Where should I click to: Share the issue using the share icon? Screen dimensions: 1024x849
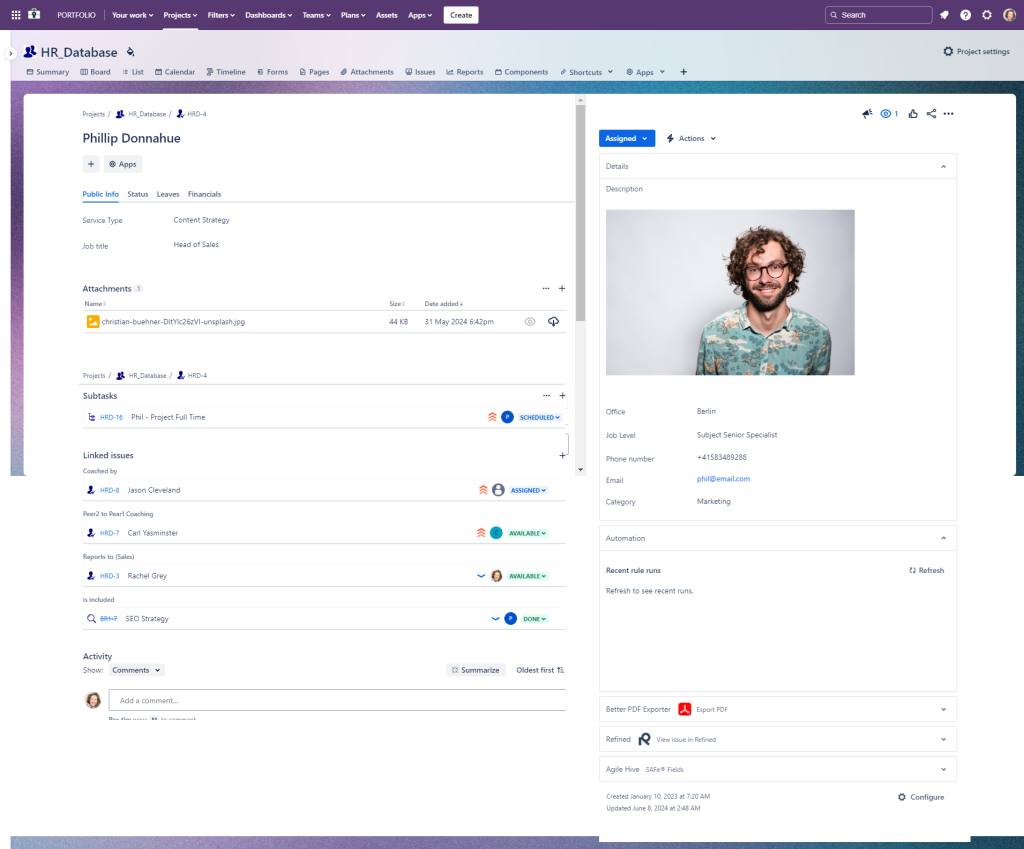(x=931, y=113)
